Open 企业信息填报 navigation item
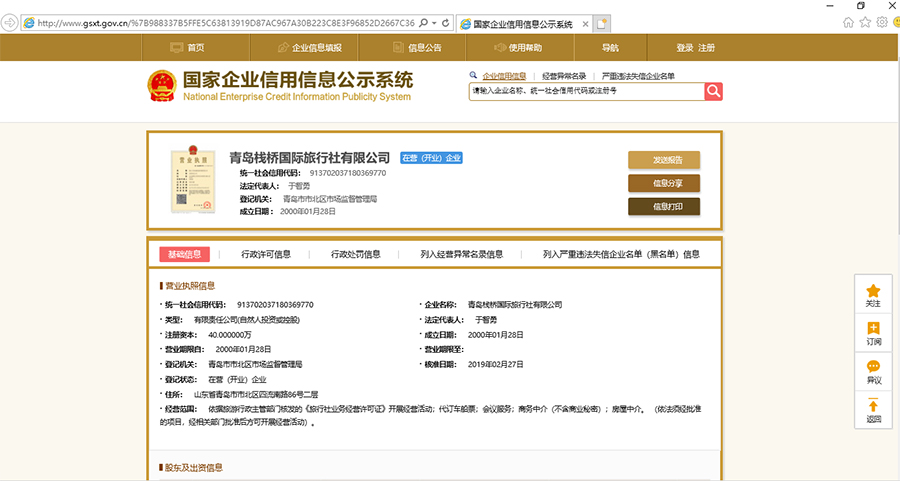The height and width of the screenshot is (481, 900). [310, 48]
